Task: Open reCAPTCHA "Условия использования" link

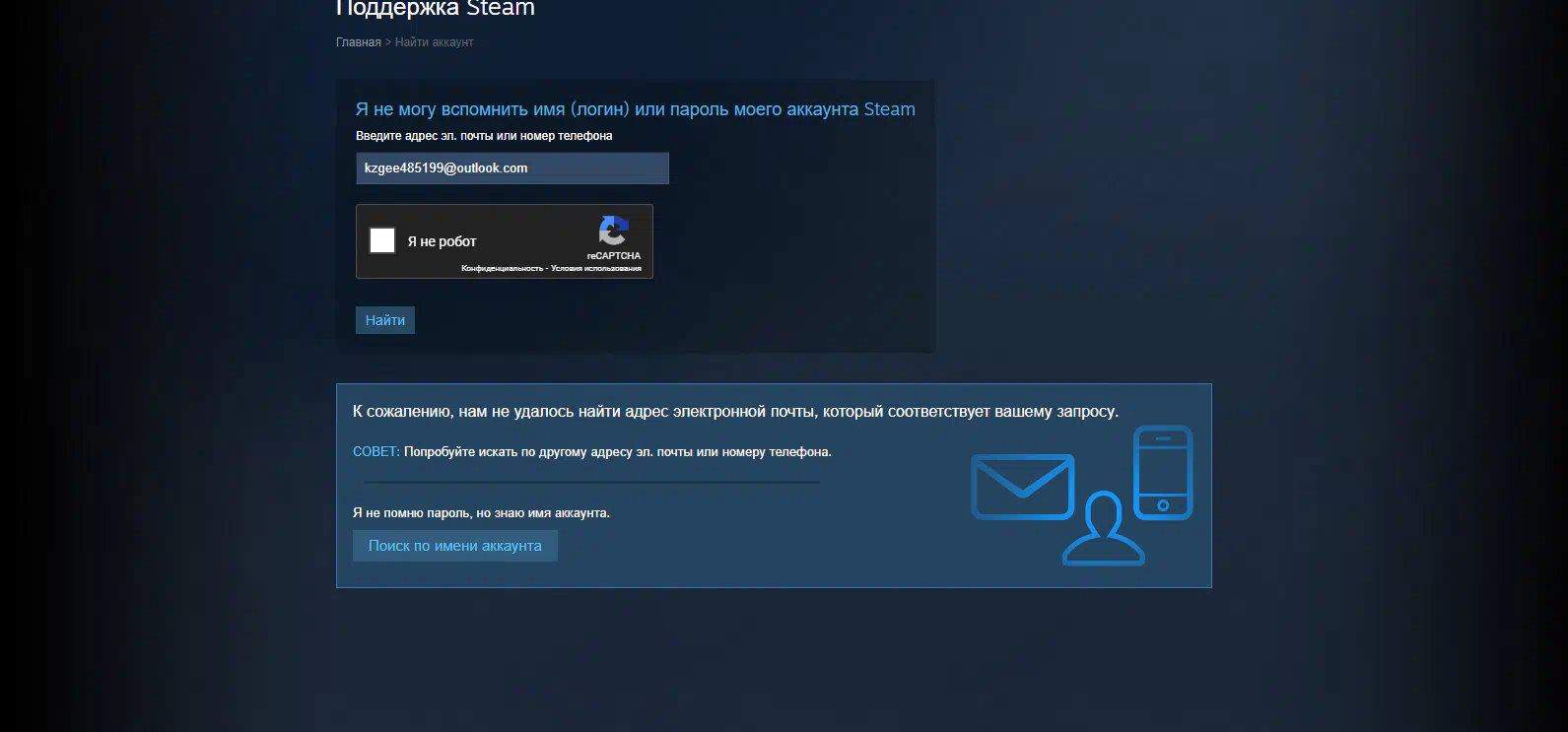Action: click(x=596, y=268)
